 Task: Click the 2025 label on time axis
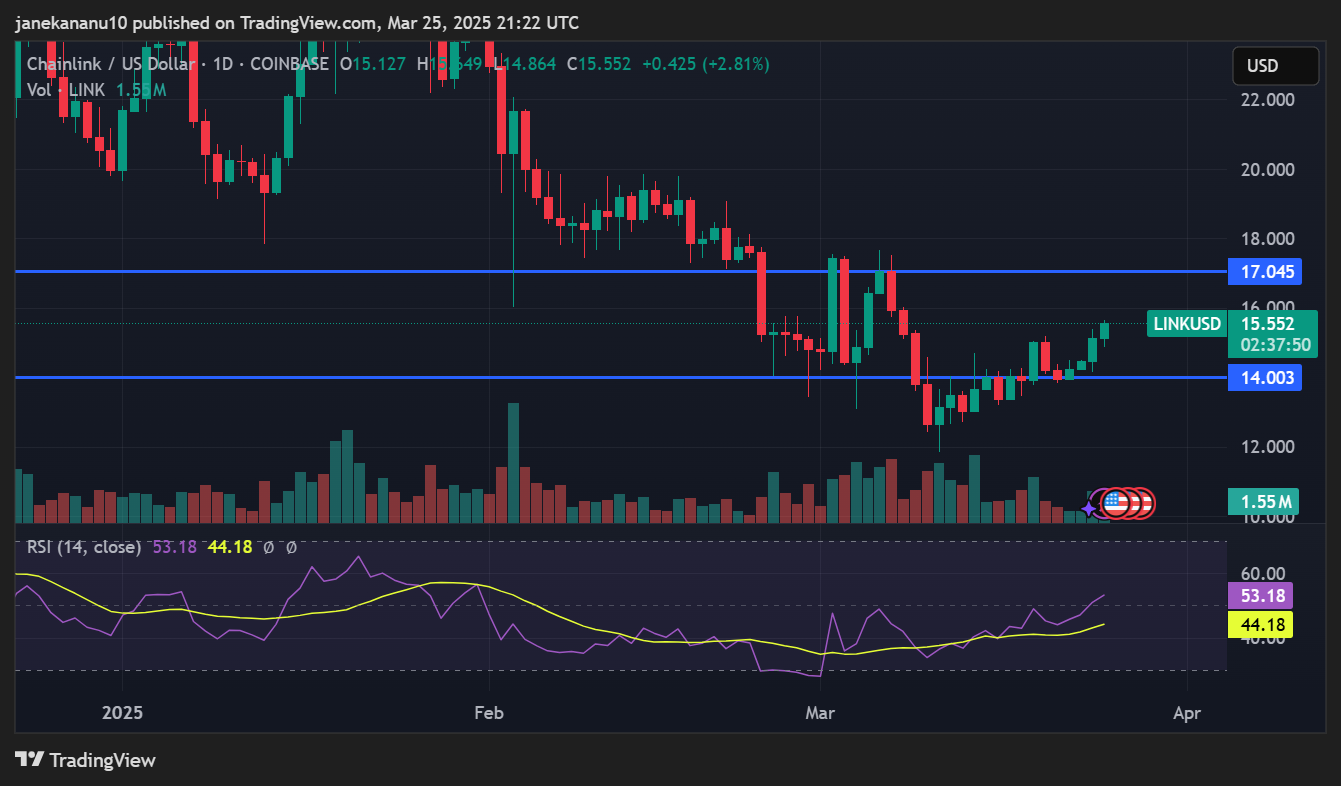[x=122, y=714]
